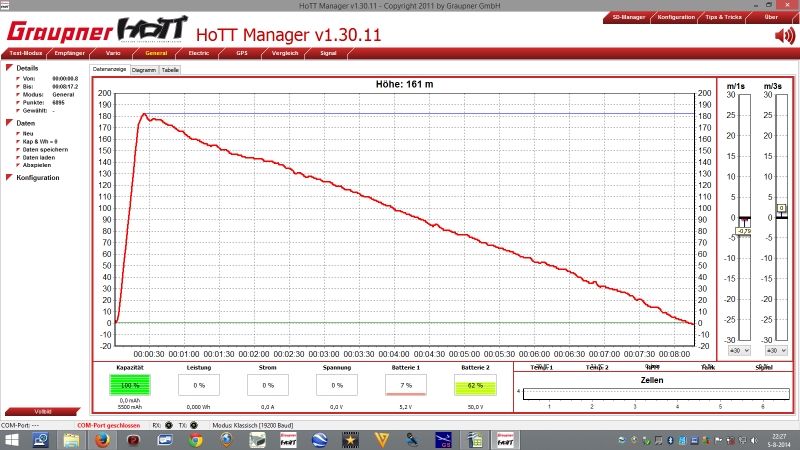Open the m/1s vario range dropdown

739,351
